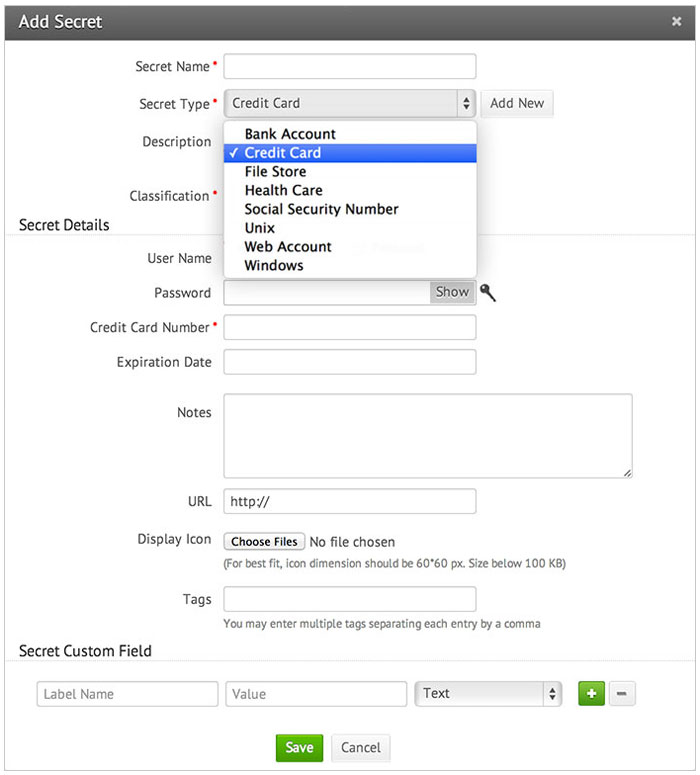Cancel adding the secret

click(361, 747)
